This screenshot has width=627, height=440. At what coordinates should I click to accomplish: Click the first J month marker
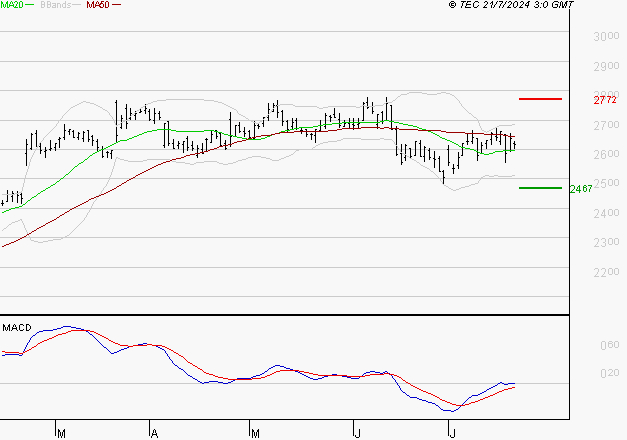click(x=358, y=433)
